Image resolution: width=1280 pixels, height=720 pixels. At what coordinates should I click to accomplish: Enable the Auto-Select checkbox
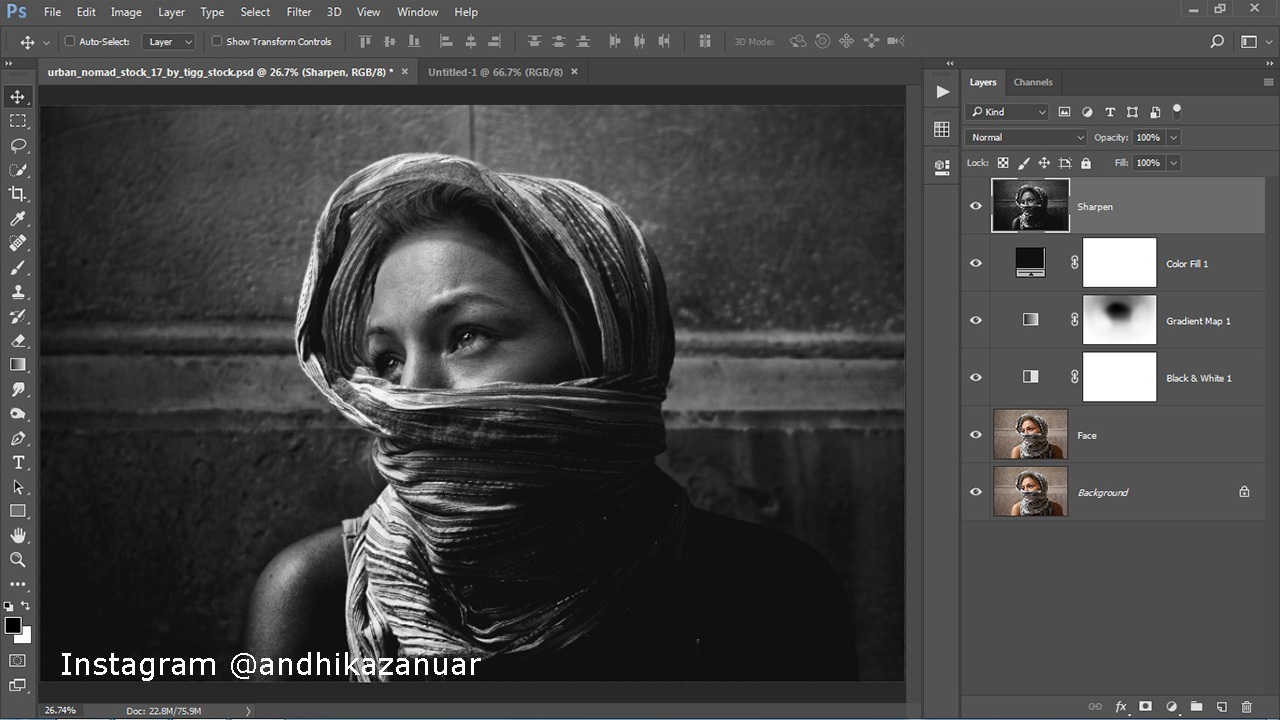(x=69, y=41)
